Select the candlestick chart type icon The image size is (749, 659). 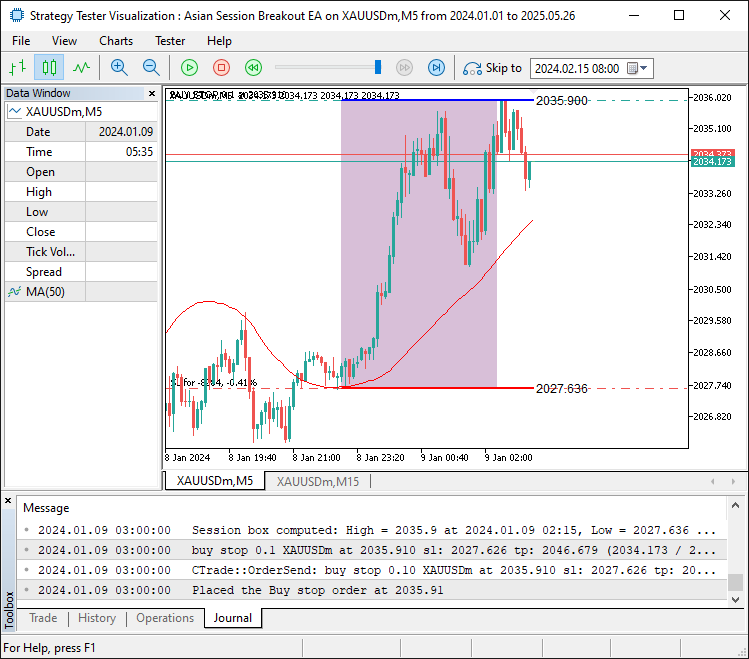49,68
